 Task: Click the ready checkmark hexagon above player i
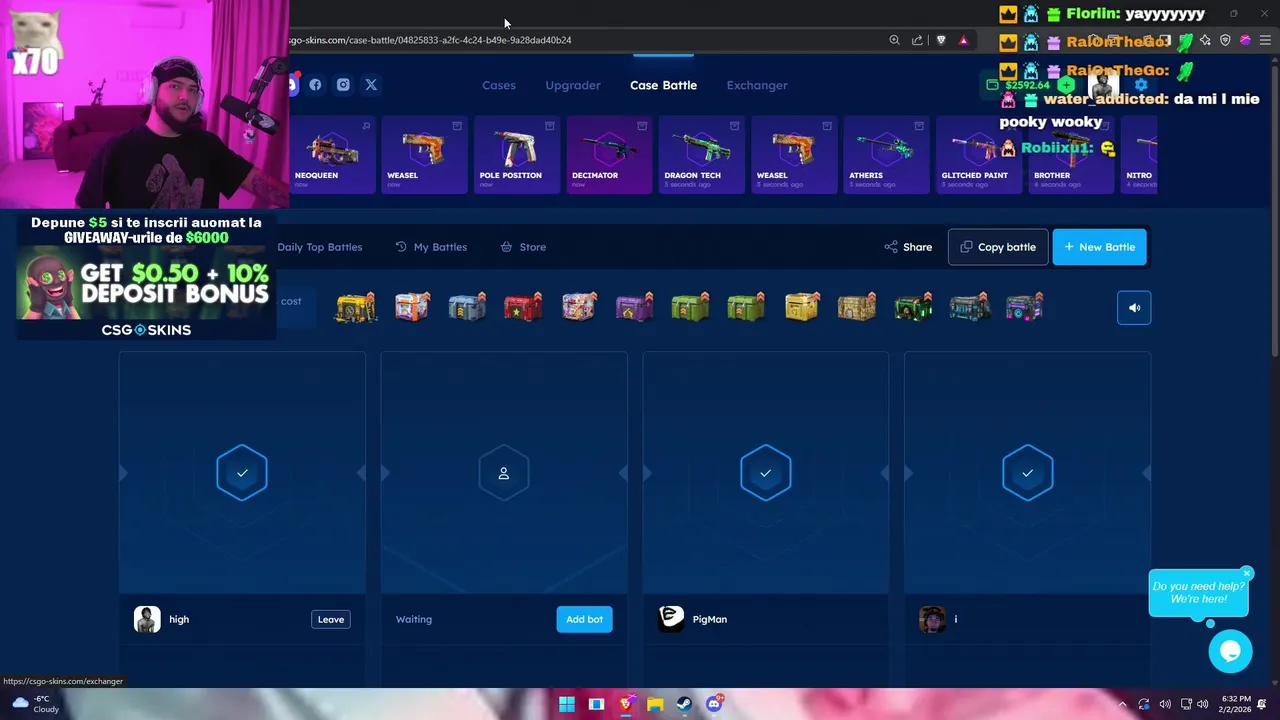pyautogui.click(x=1028, y=473)
